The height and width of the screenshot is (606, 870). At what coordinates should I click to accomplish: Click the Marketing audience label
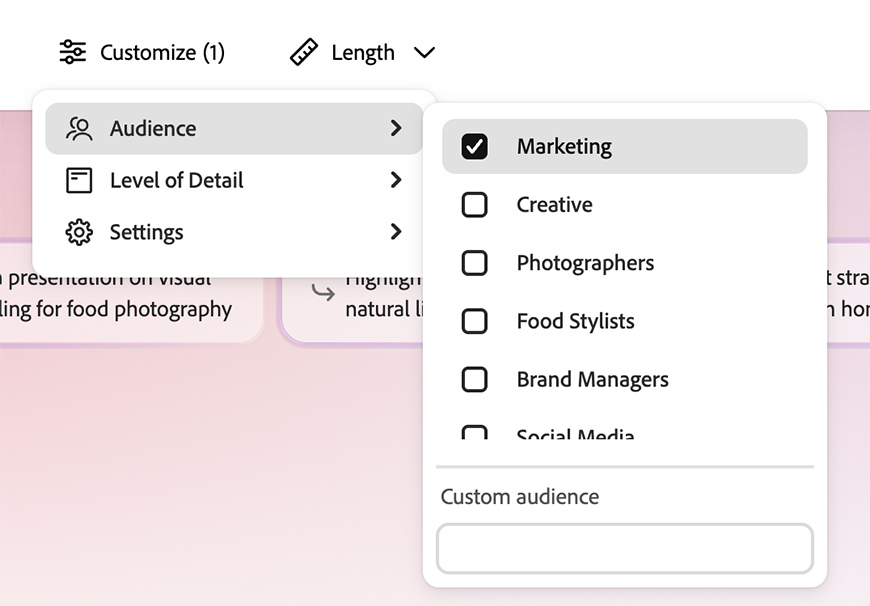(x=564, y=147)
